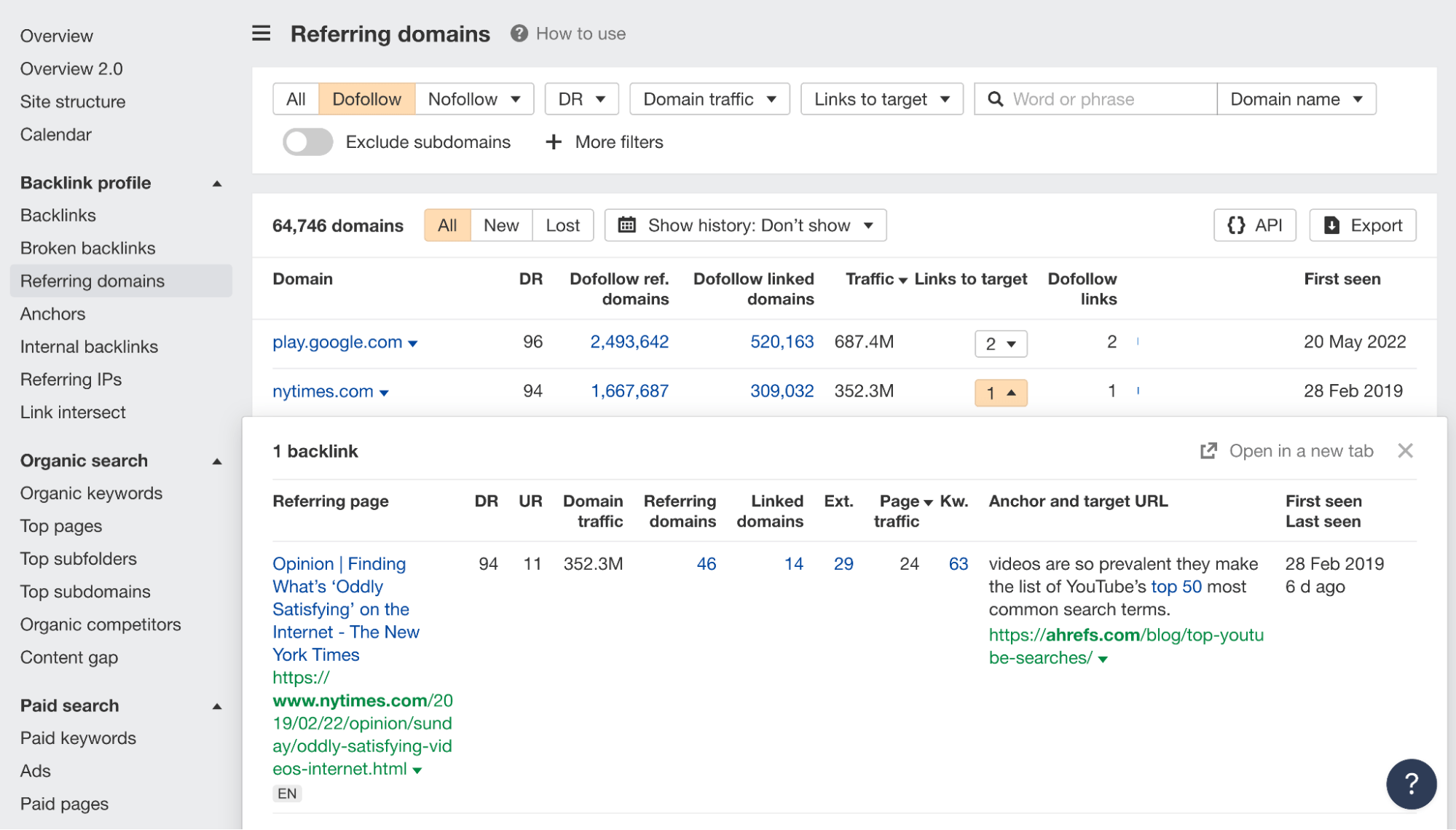Viewport: 1456px width, 830px height.
Task: Click the open in new tab icon
Action: click(x=1208, y=449)
